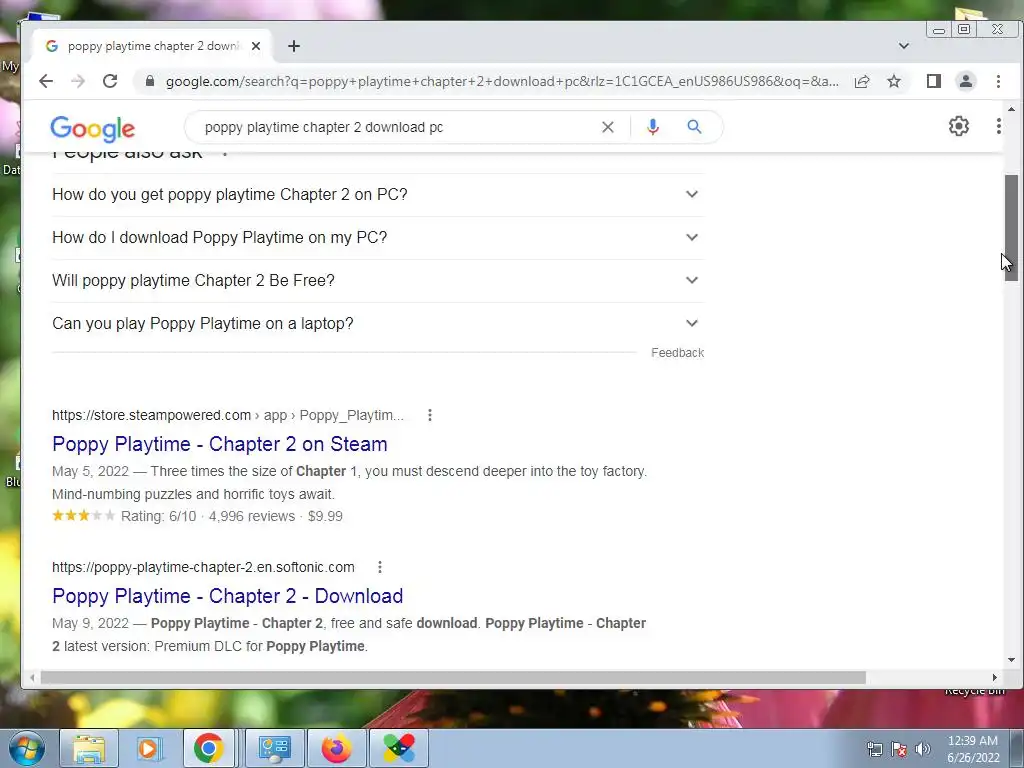Click the '$9.99' price text
The height and width of the screenshot is (768, 1024).
point(325,517)
